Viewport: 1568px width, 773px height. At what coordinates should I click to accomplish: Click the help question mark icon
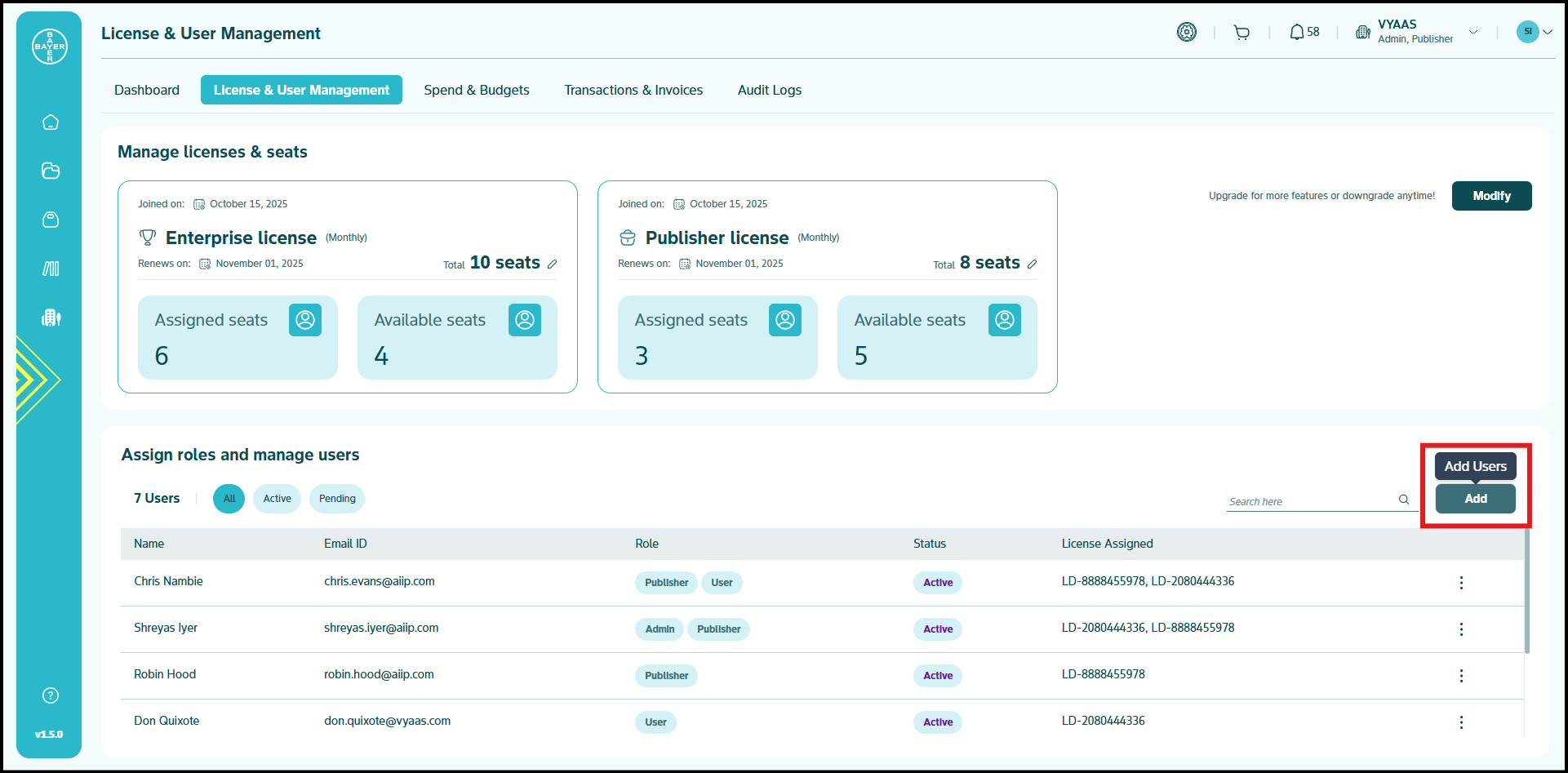(51, 695)
